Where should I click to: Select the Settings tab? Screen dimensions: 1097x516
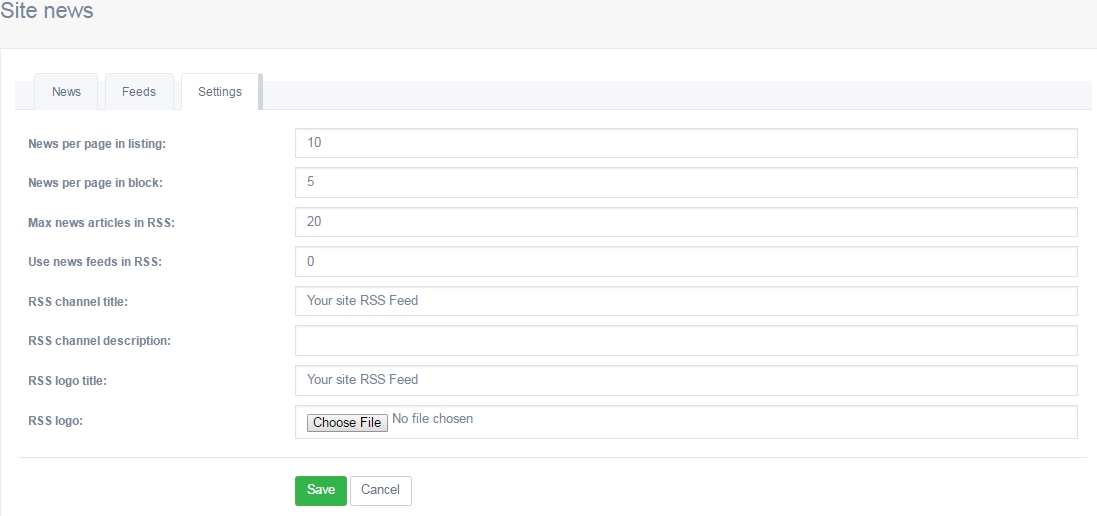pos(220,92)
